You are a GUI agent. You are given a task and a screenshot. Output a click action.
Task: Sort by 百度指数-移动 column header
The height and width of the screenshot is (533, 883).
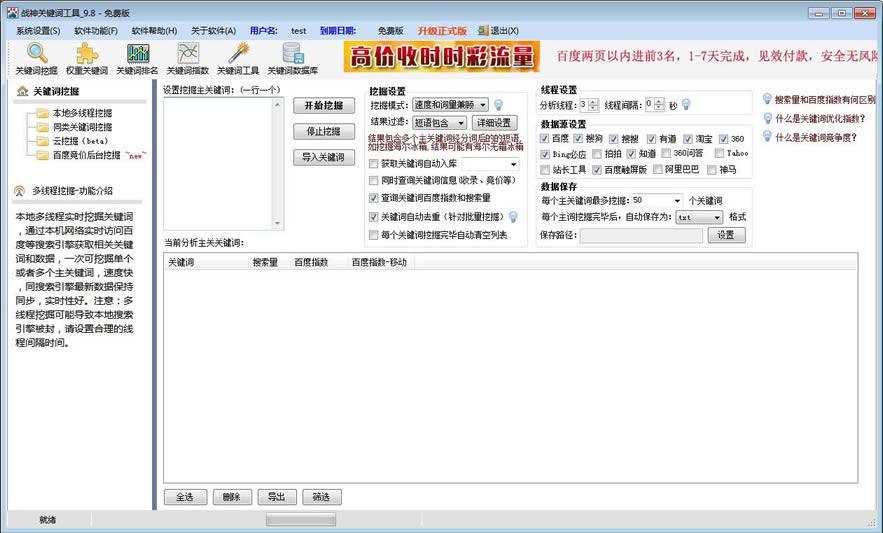tap(380, 262)
